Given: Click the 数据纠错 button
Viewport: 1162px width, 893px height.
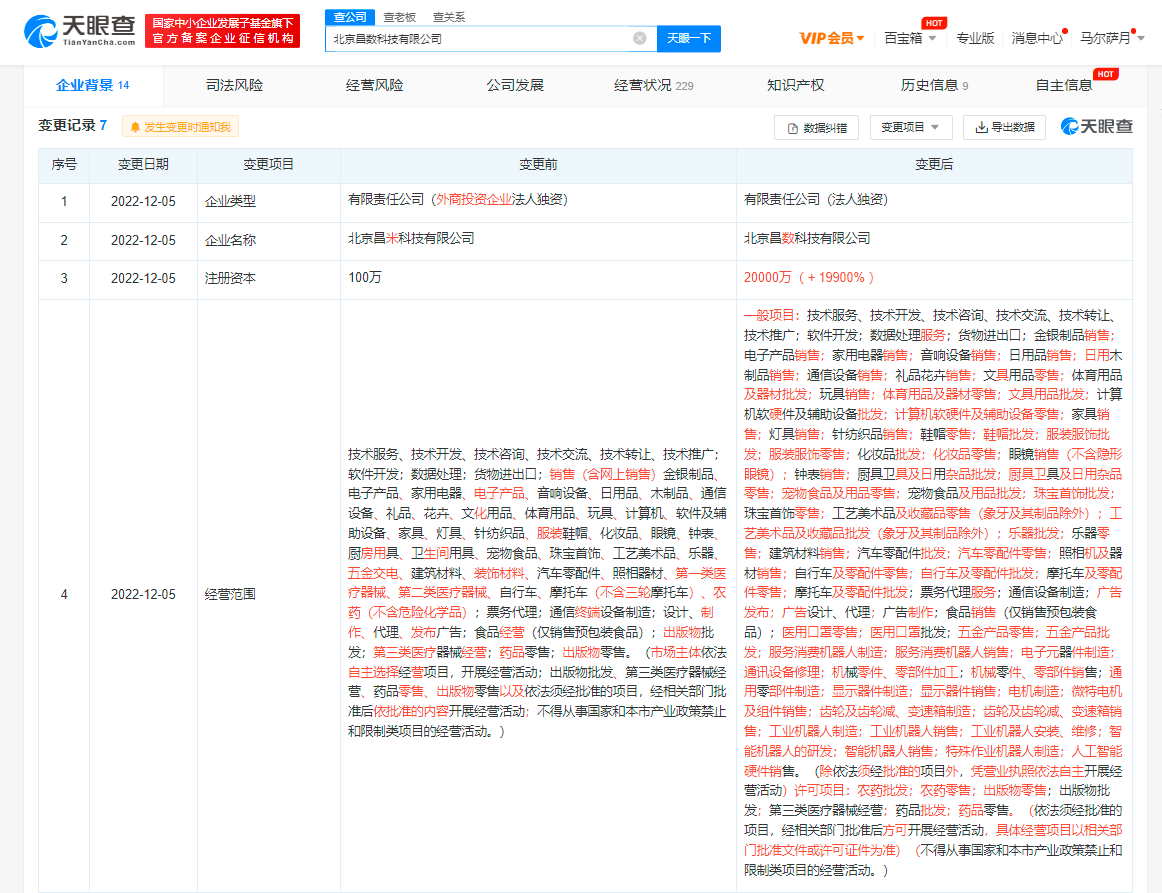Looking at the screenshot, I should tap(817, 127).
